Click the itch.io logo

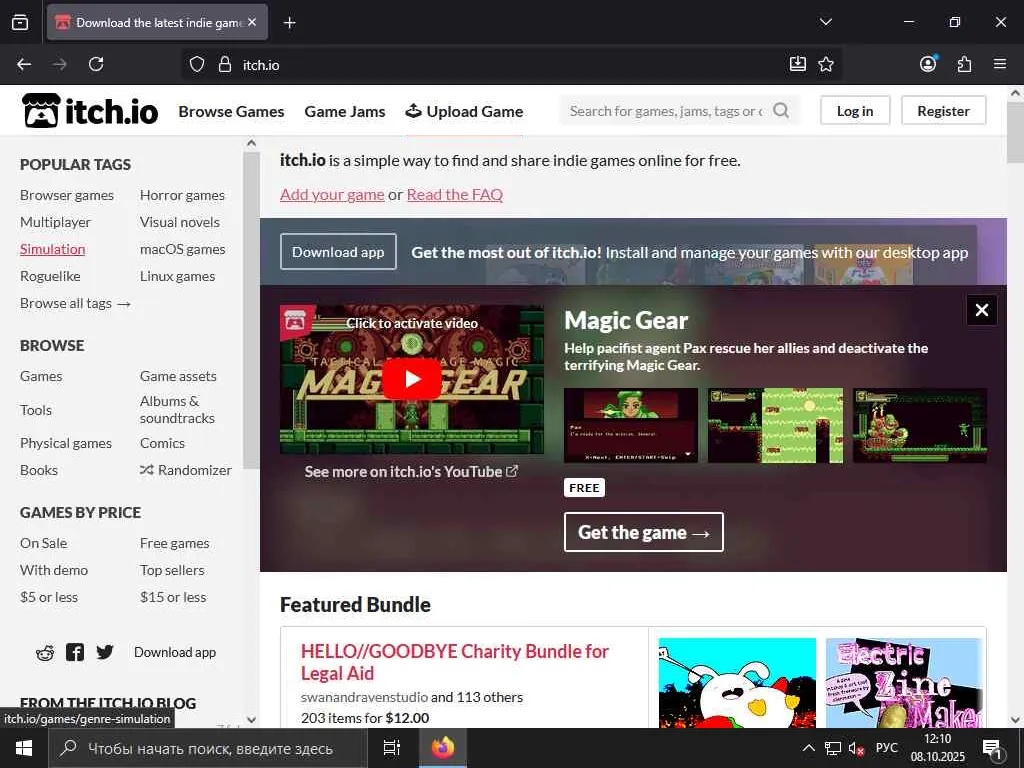pyautogui.click(x=89, y=111)
